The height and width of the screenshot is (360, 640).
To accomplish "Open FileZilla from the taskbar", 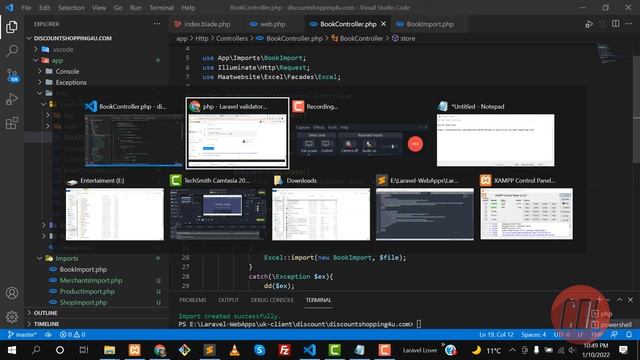I will [284, 350].
